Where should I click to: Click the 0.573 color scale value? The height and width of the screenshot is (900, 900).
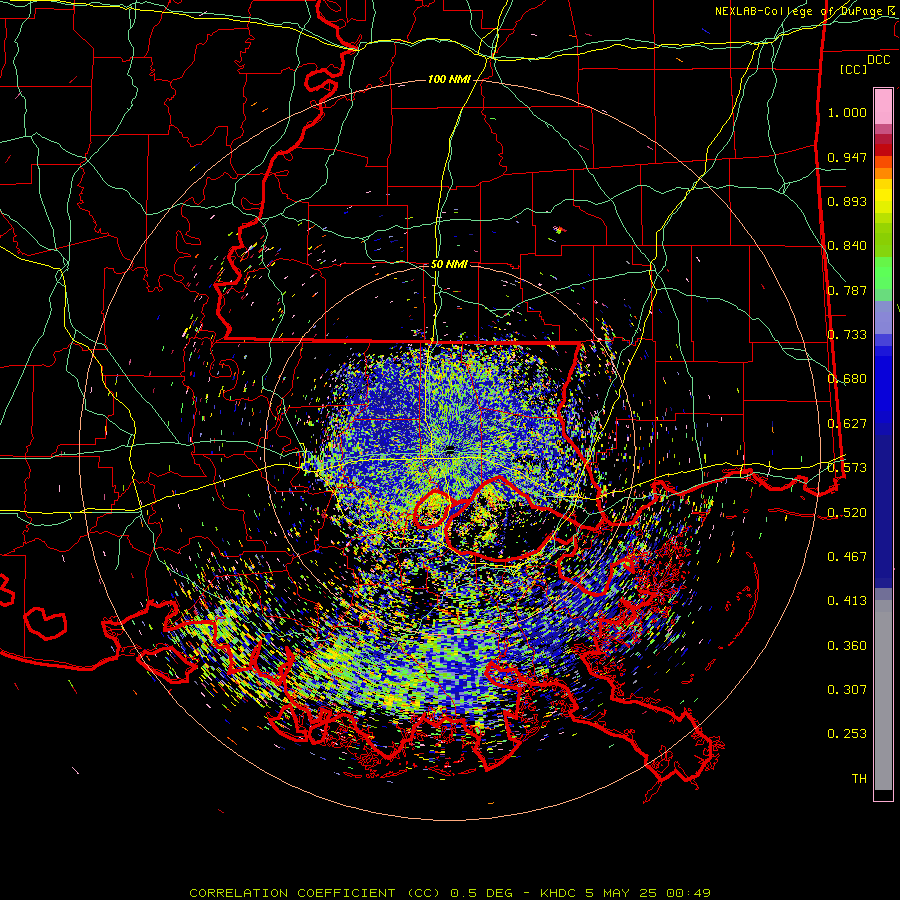(847, 468)
